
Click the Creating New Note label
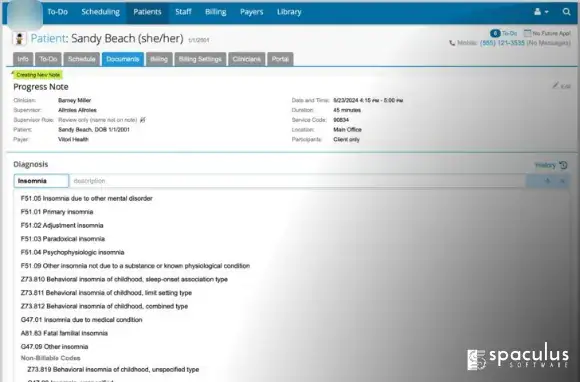coord(38,75)
